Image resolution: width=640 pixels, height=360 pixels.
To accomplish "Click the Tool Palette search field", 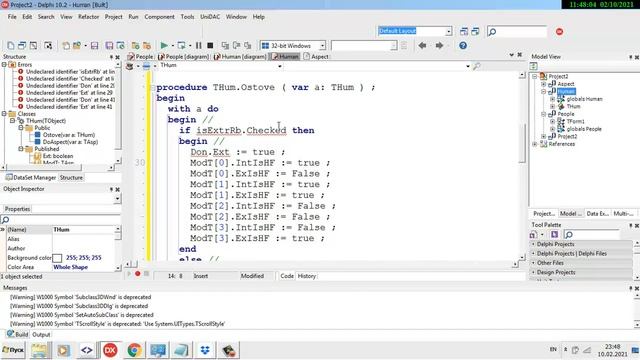I will coord(591,234).
